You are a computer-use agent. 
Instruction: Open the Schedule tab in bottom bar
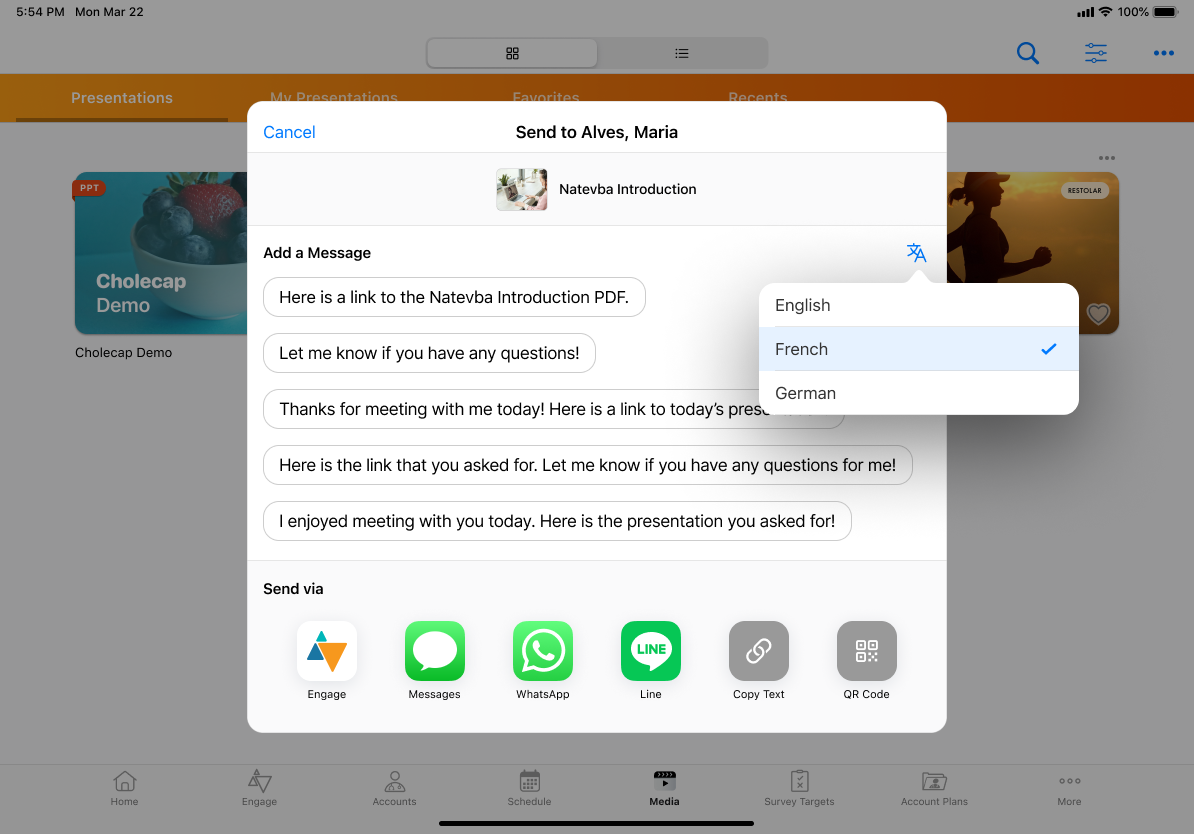[529, 788]
